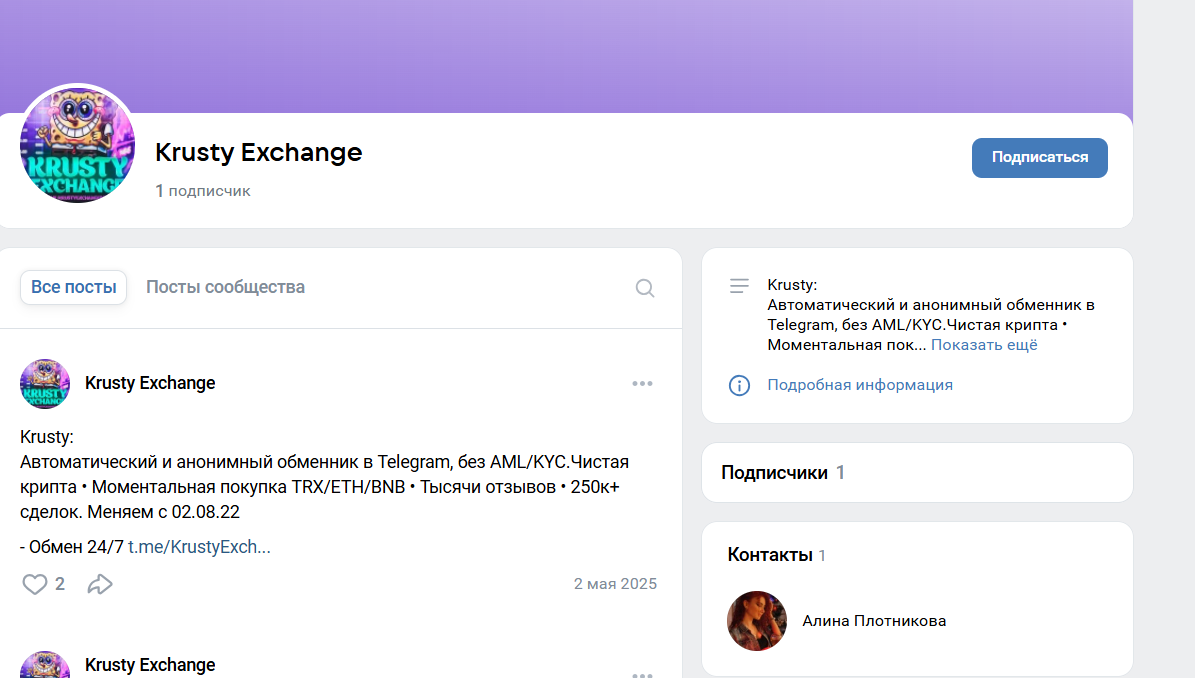Click the info circle icon in sidebar
The height and width of the screenshot is (678, 1195).
pyautogui.click(x=739, y=385)
